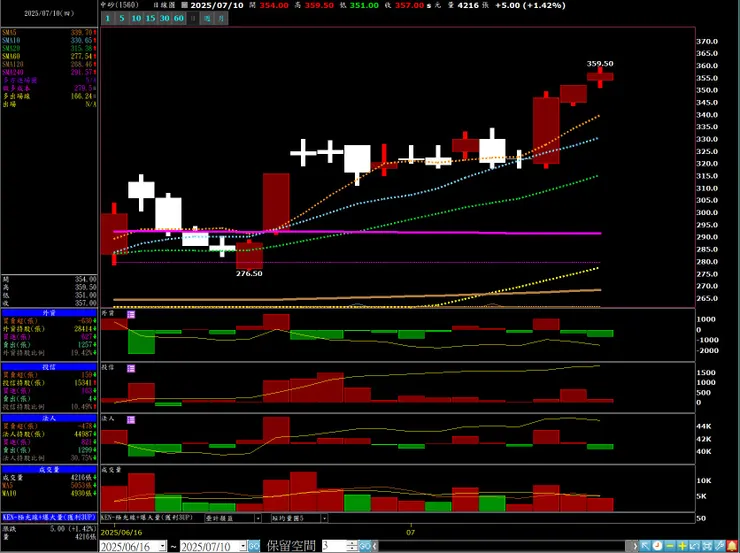740x553 pixels.
Task: Switch to the 5-minute timeframe button
Action: pos(122,18)
